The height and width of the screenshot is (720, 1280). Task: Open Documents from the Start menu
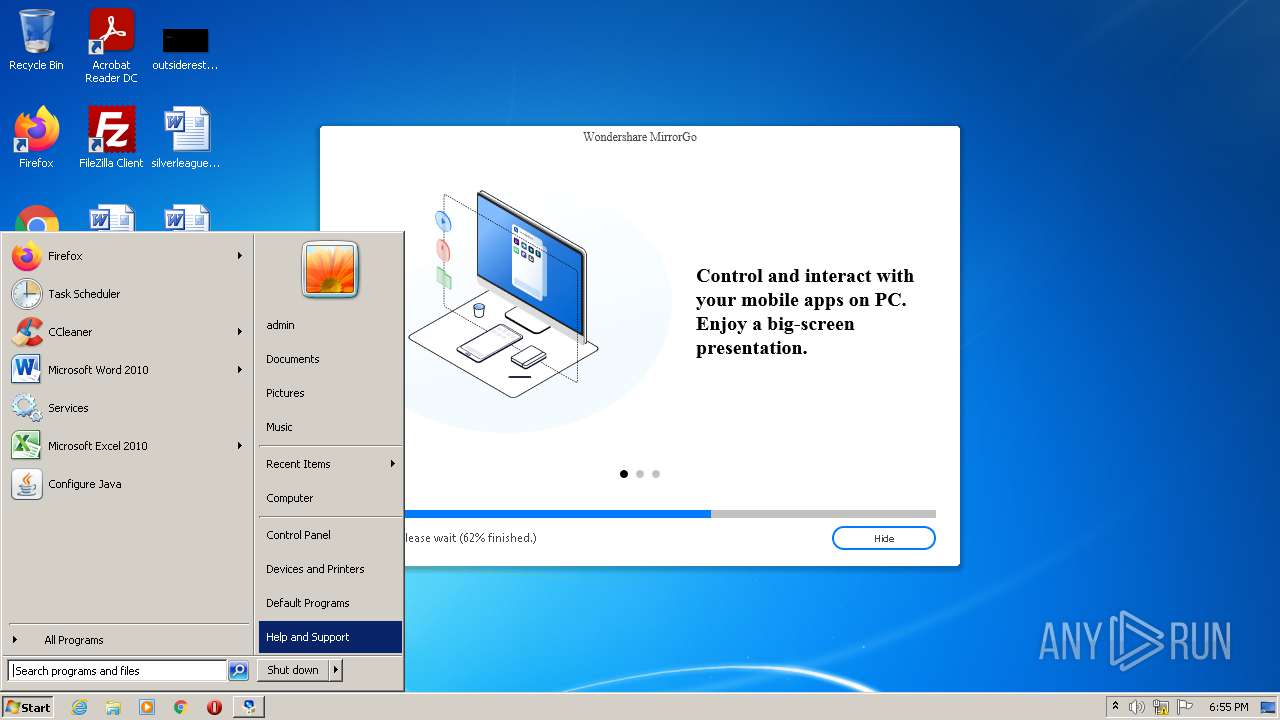[330, 359]
